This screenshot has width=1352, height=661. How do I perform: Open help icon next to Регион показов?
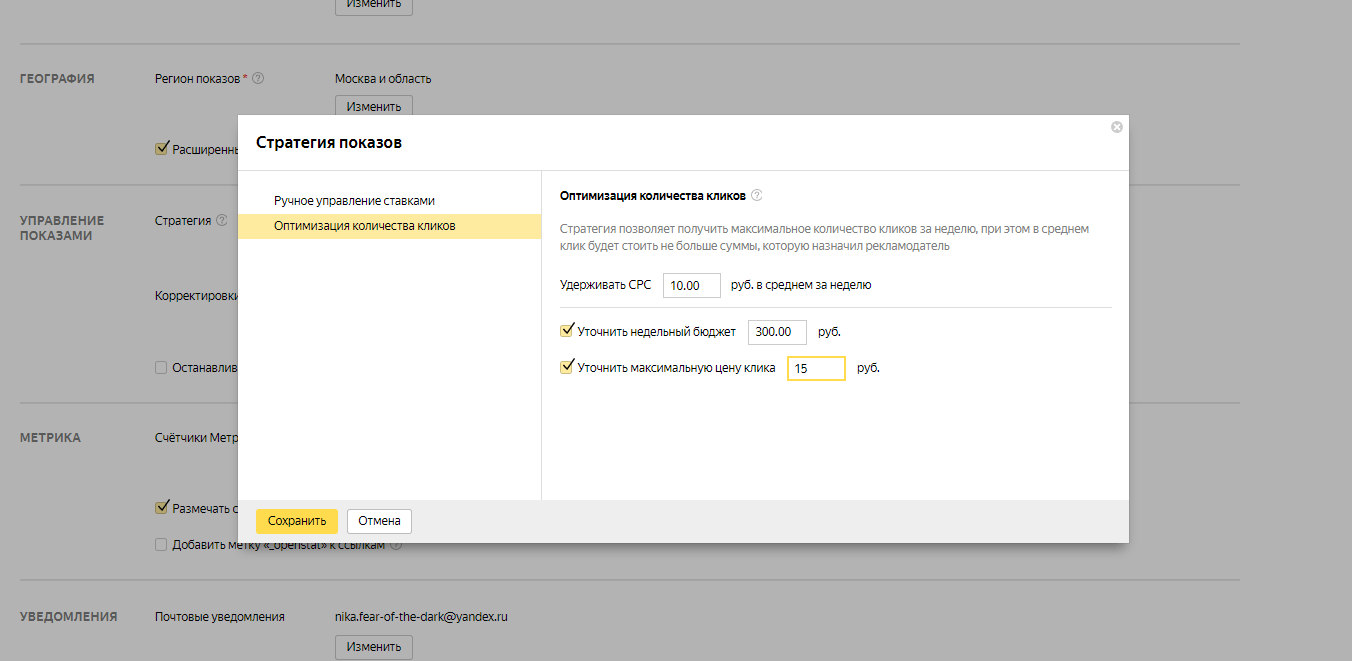pyautogui.click(x=258, y=78)
